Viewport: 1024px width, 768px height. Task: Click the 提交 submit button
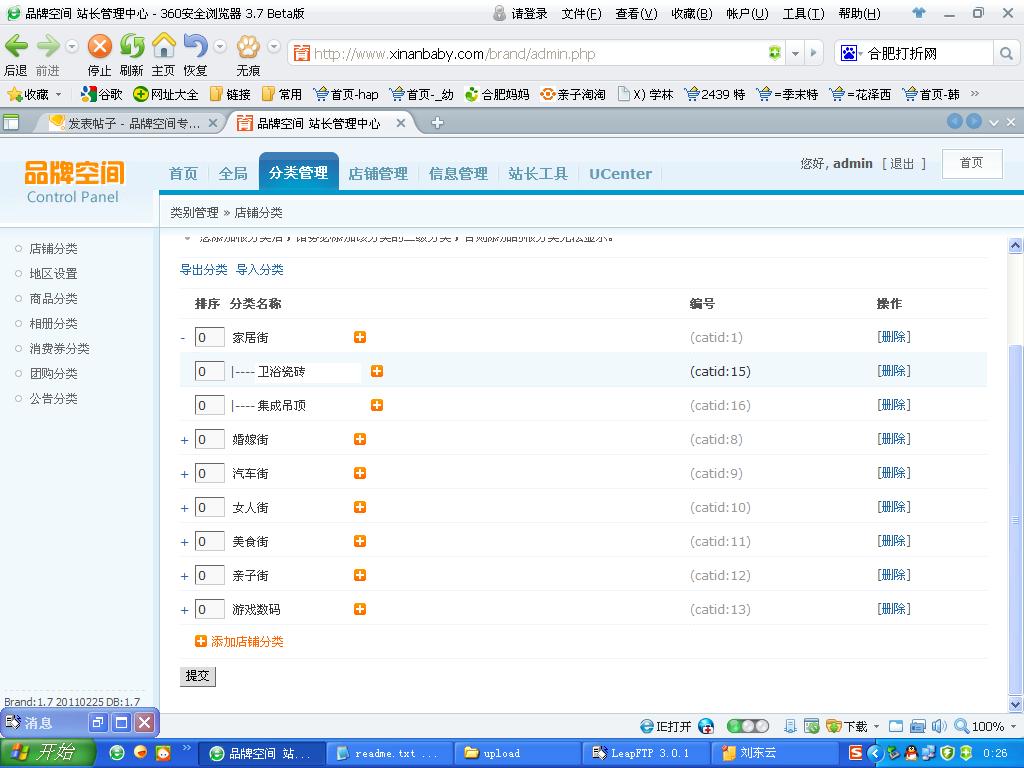pos(197,676)
